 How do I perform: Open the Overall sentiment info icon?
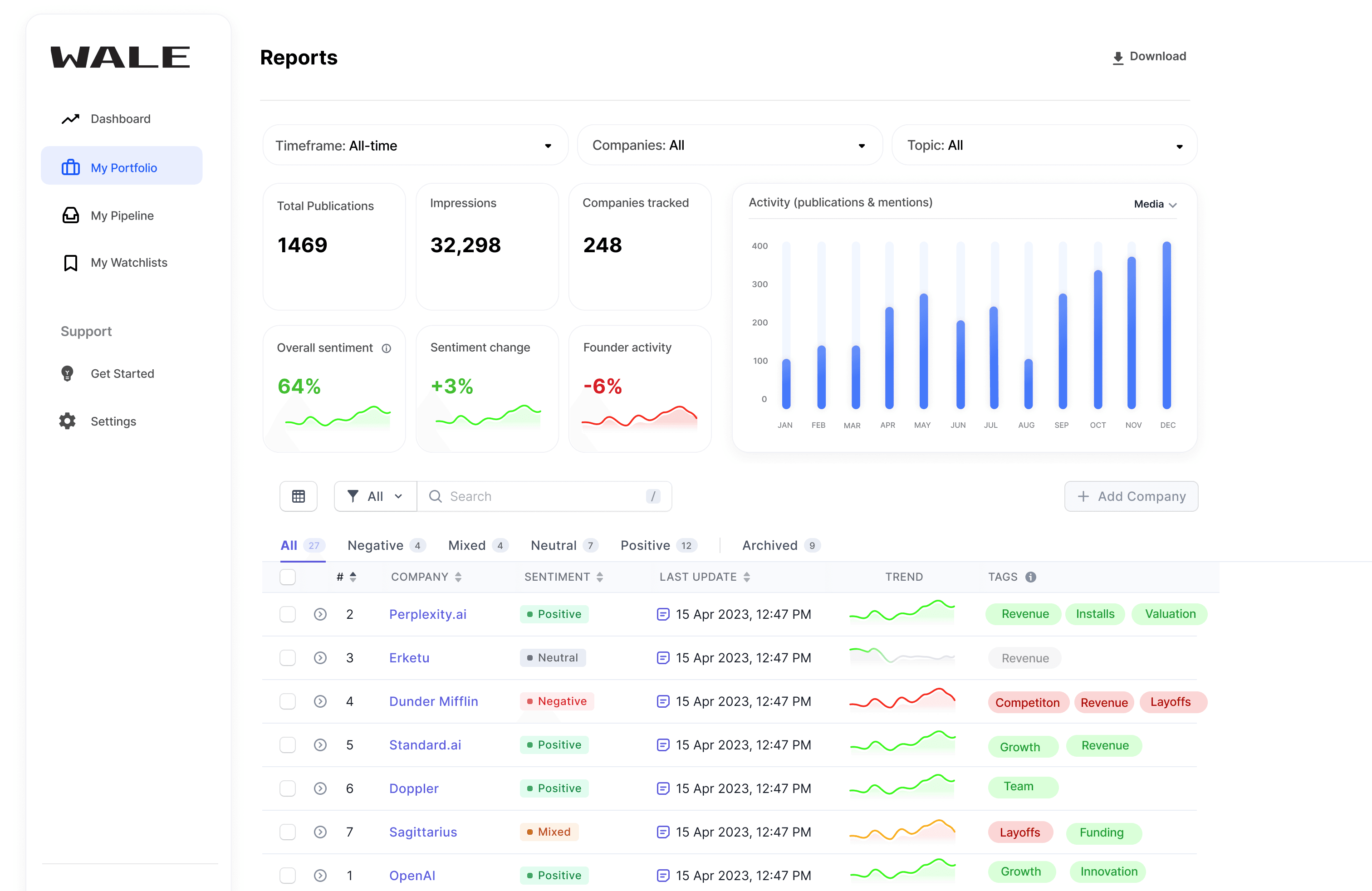[x=387, y=348]
